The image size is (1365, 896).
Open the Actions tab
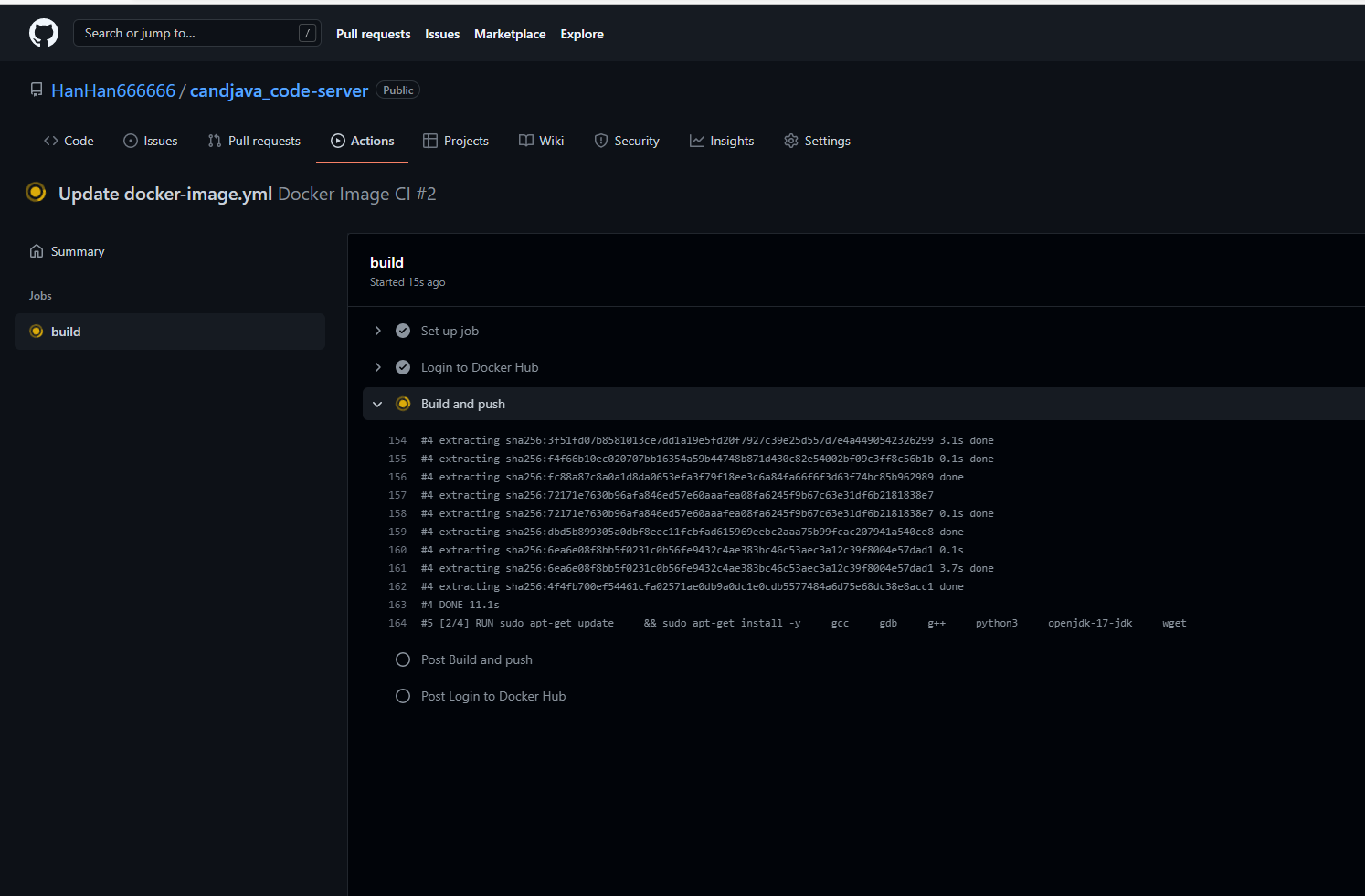pos(363,141)
